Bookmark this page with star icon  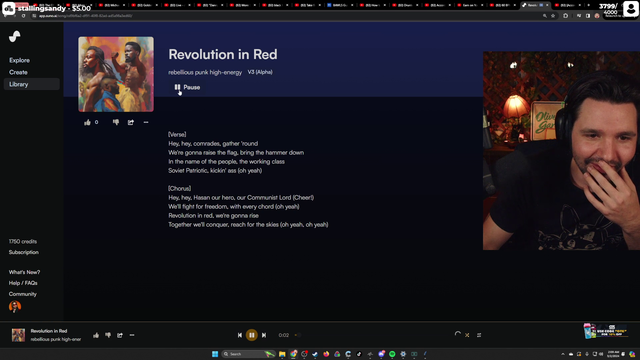coord(553,16)
